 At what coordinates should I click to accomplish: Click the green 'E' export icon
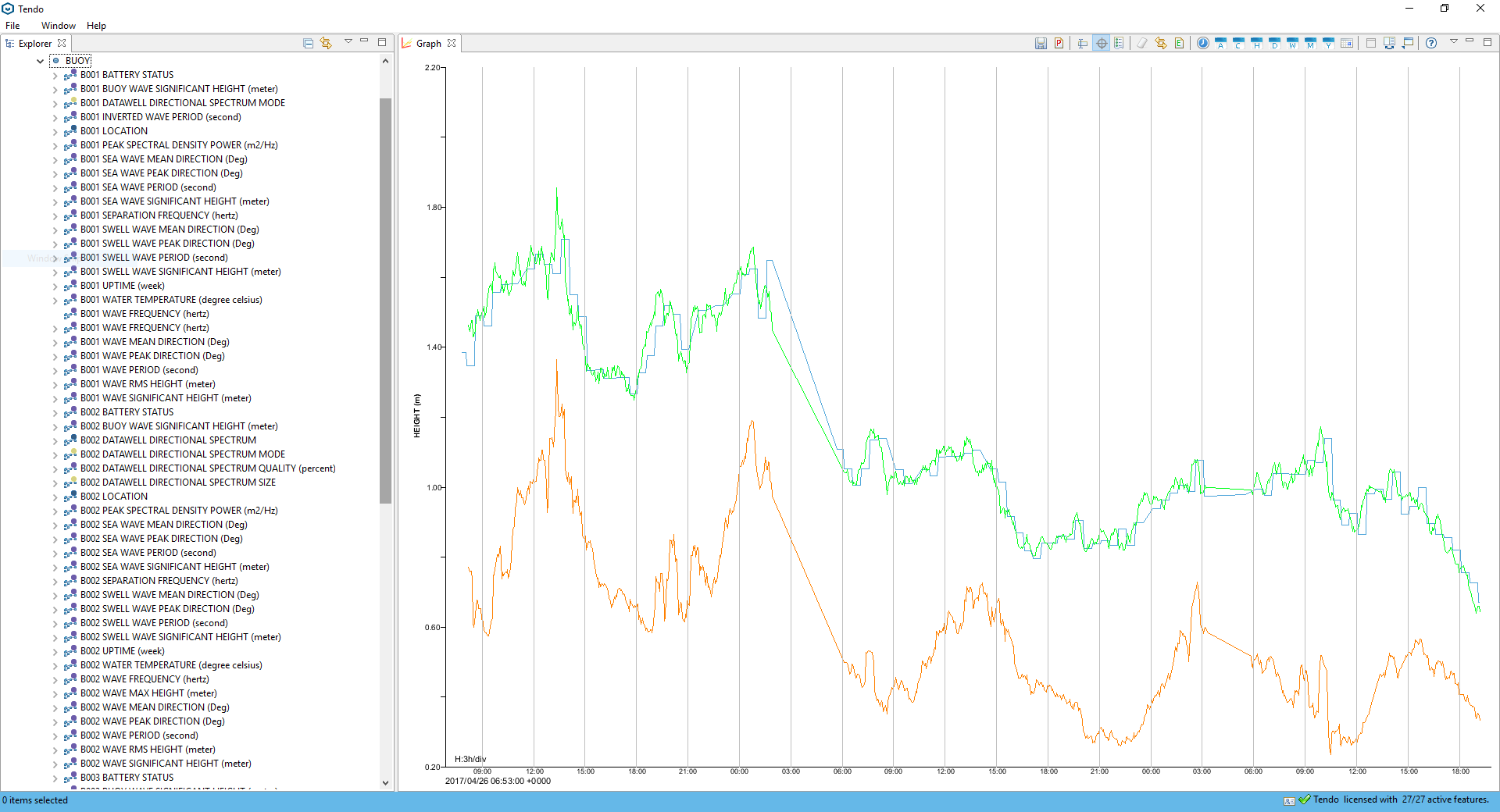click(1179, 44)
